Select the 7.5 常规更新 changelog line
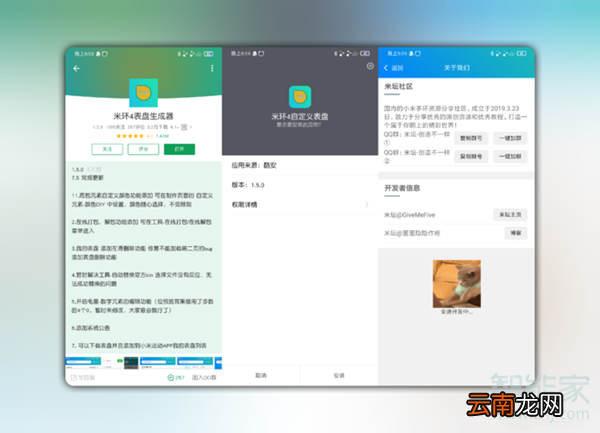Image resolution: width=600 pixels, height=433 pixels. (88, 178)
